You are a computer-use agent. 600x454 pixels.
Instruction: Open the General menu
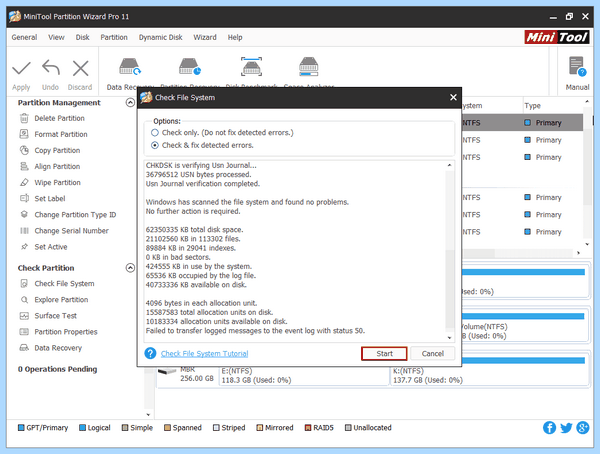[24, 37]
